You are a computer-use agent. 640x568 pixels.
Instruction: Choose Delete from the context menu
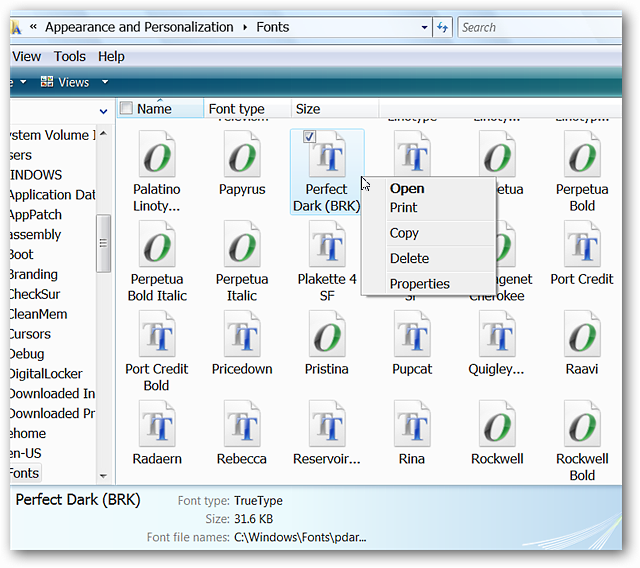(409, 258)
